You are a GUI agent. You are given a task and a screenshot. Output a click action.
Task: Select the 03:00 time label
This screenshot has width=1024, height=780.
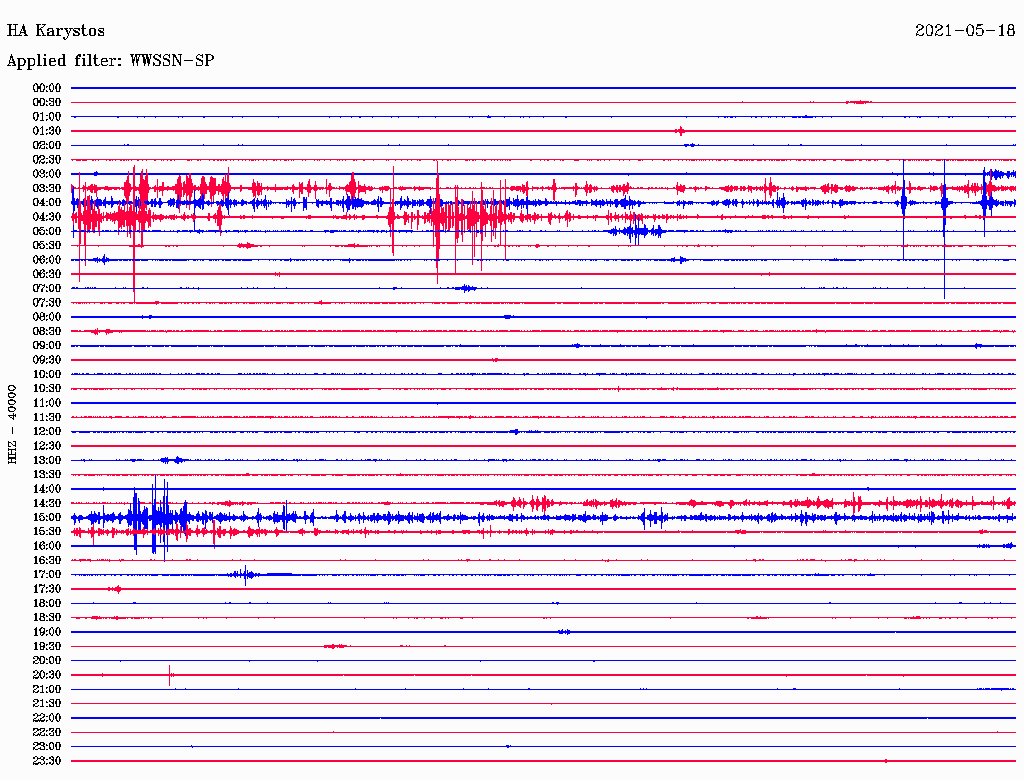coord(47,174)
